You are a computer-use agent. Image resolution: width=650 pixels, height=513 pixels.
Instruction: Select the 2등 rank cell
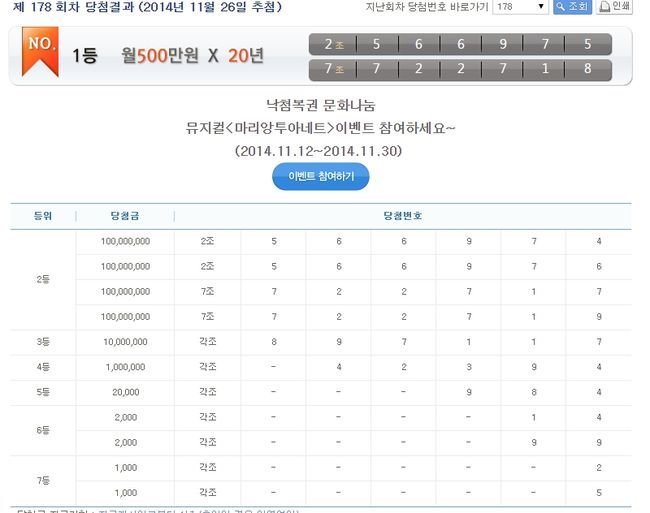coord(43,280)
